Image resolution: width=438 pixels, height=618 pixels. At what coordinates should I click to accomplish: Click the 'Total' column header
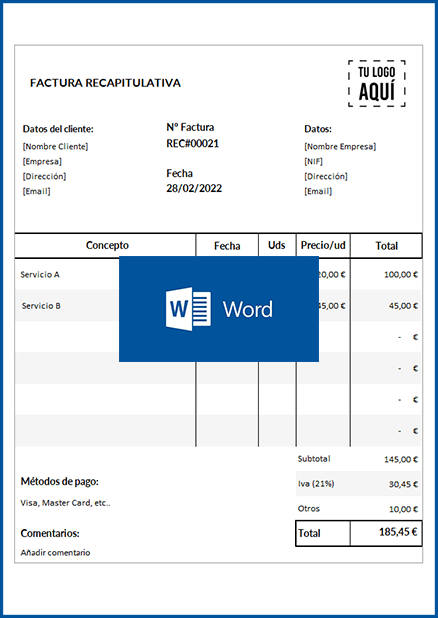point(386,246)
